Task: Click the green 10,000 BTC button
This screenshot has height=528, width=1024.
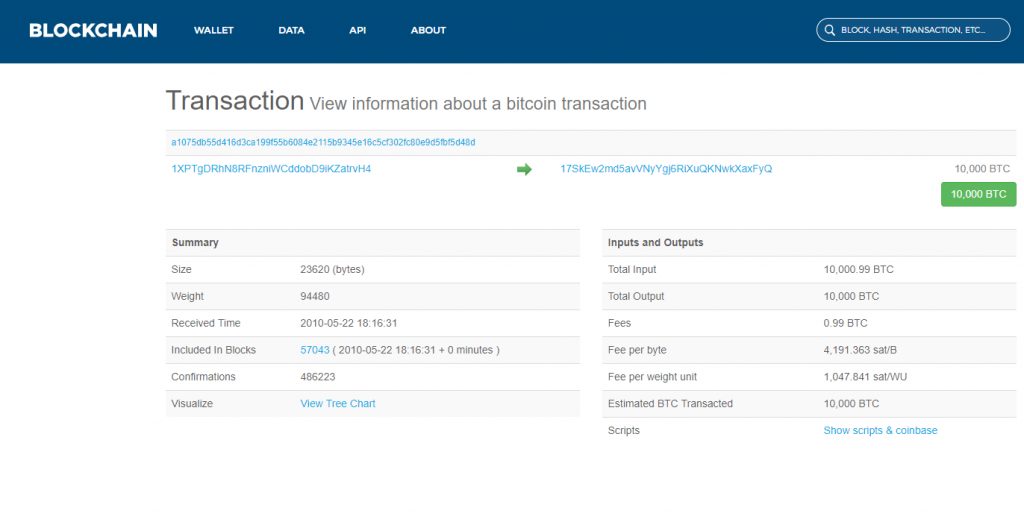Action: pyautogui.click(x=978, y=194)
